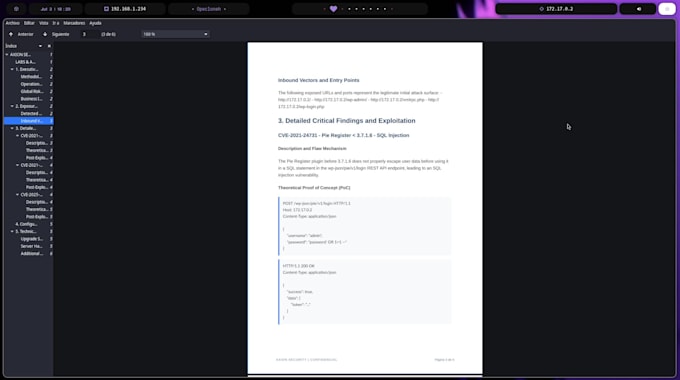Image resolution: width=680 pixels, height=380 pixels.
Task: Open the Ayuda menu
Action: pyautogui.click(x=95, y=23)
